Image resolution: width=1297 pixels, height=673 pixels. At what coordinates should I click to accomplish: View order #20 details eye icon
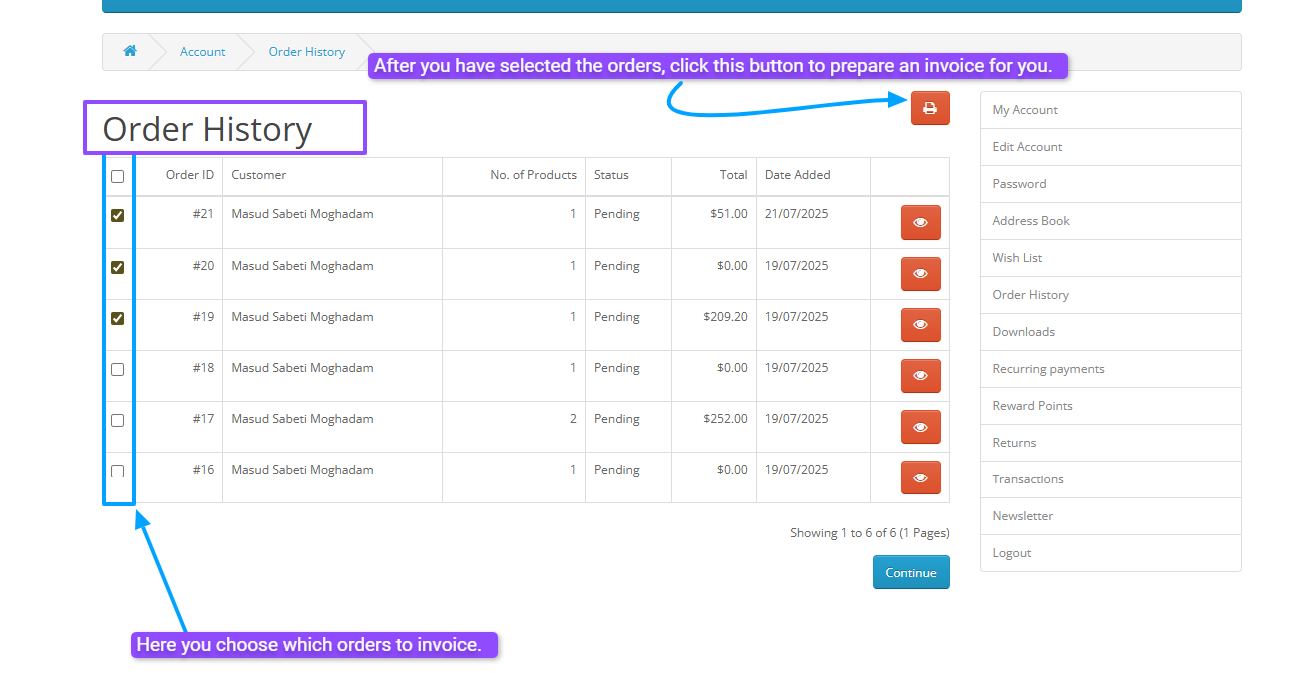[920, 274]
